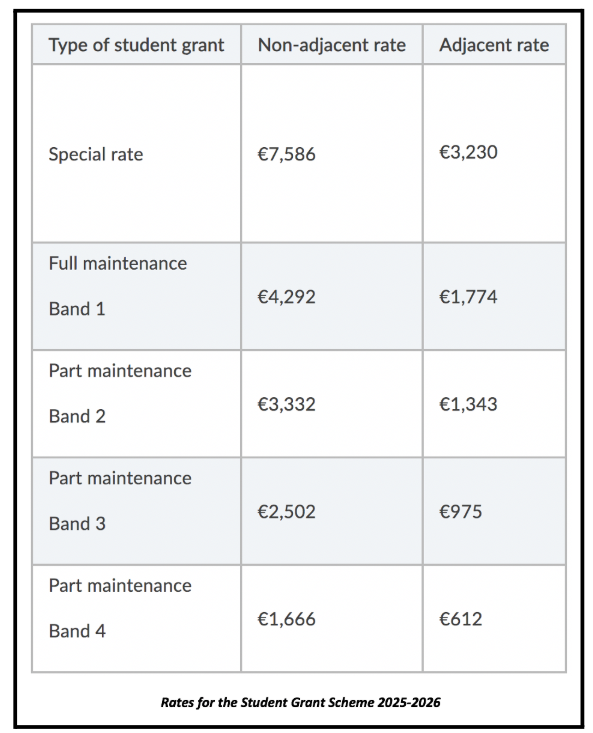Select the €975 adjacent rate value
Image resolution: width=593 pixels, height=733 pixels.
tap(460, 512)
